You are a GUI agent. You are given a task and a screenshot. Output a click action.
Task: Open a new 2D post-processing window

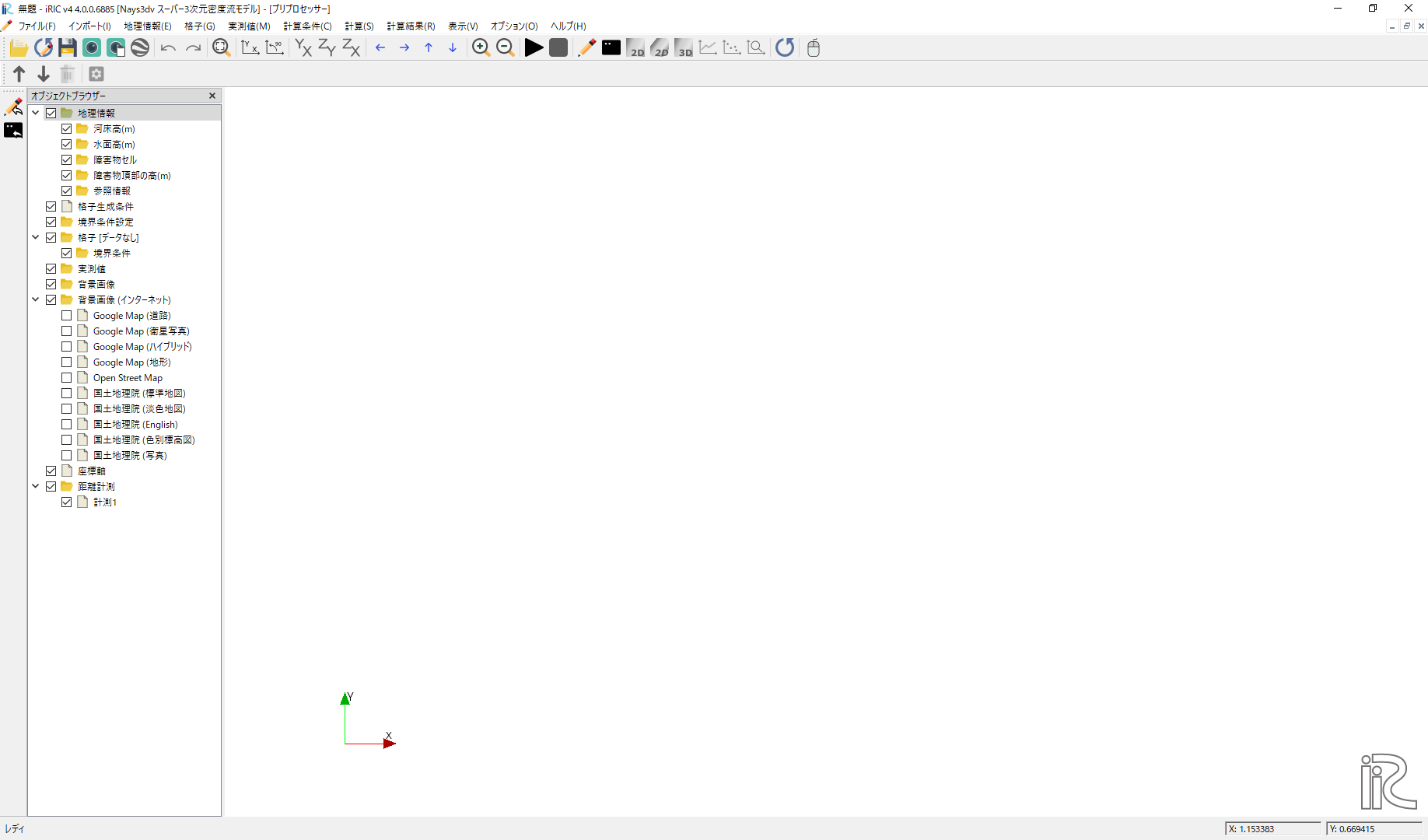pos(635,48)
